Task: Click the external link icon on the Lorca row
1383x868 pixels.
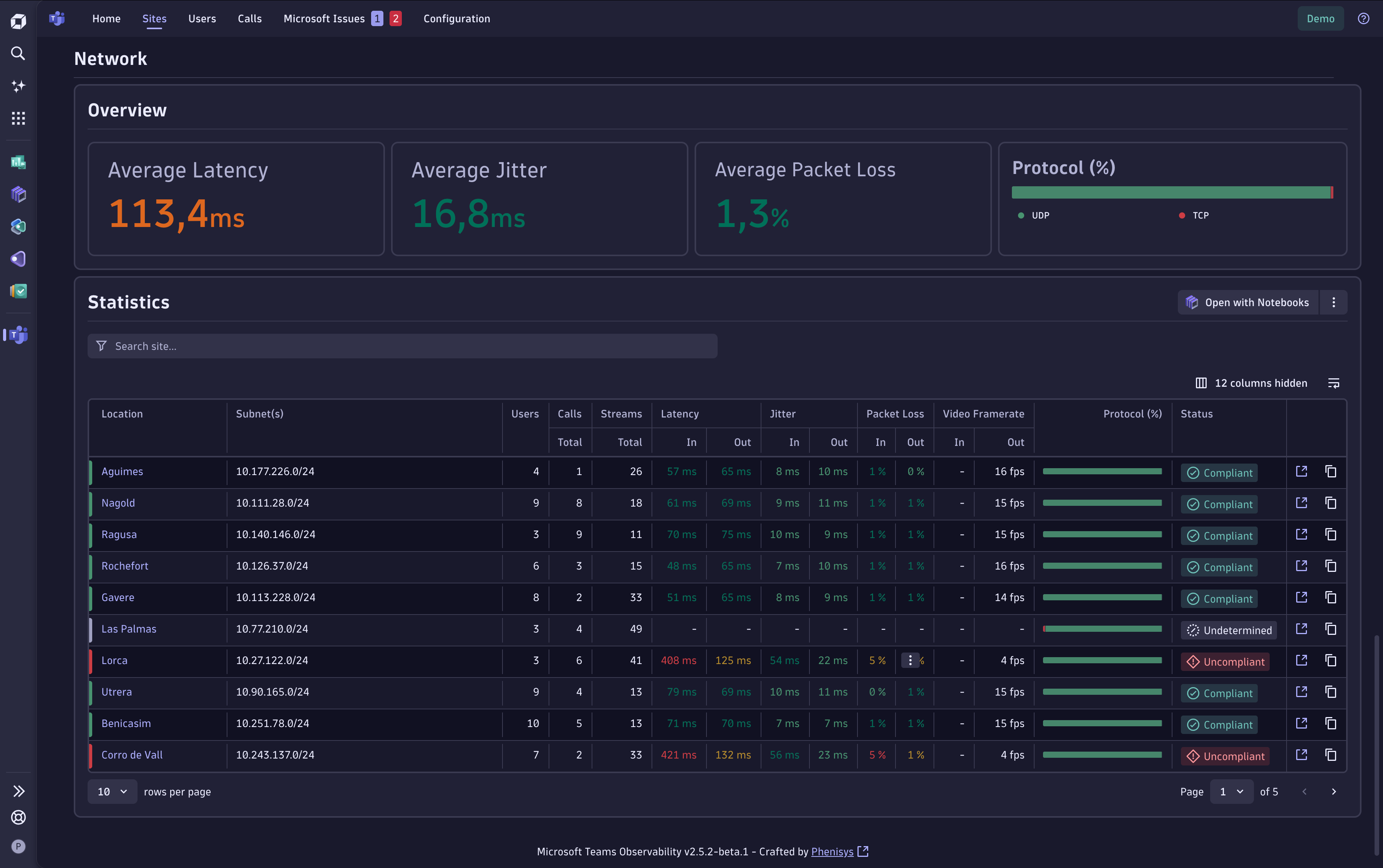Action: (1302, 660)
